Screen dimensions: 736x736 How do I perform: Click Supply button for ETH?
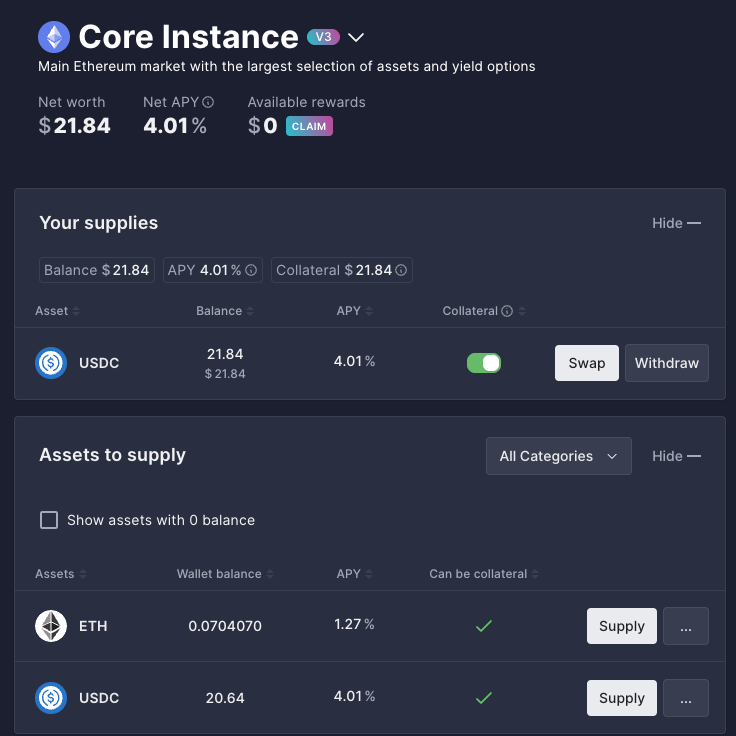point(621,626)
